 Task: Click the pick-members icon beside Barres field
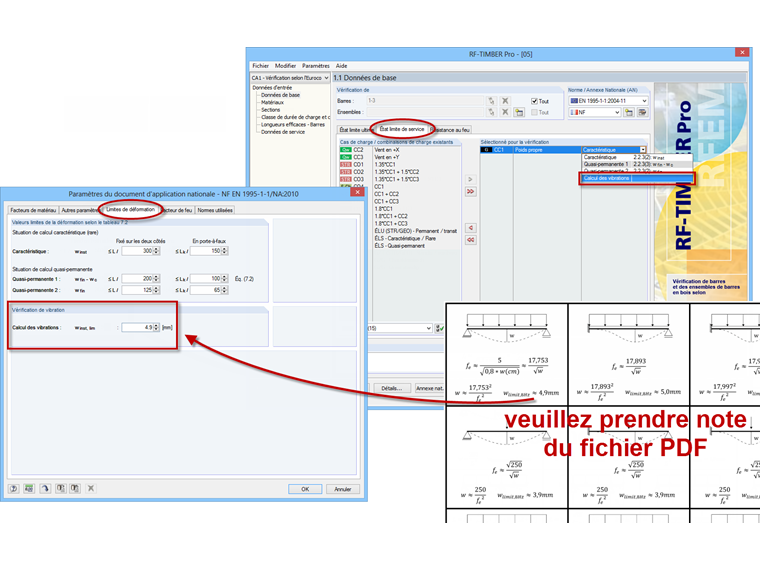coord(491,101)
